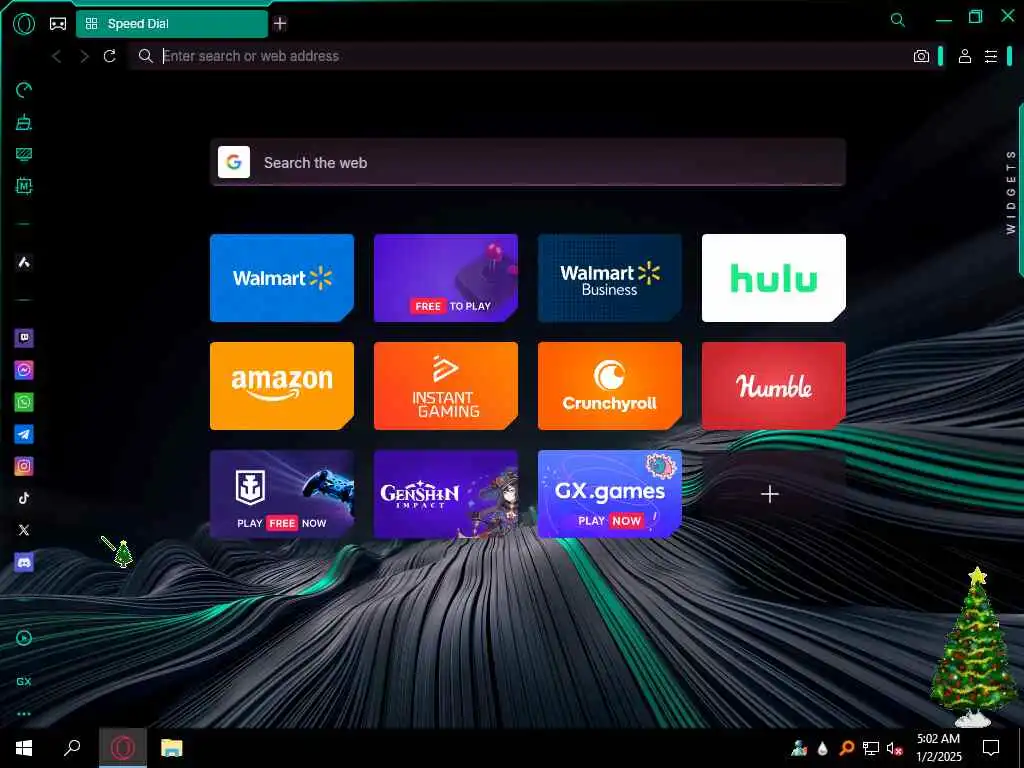
Task: Add a new speed dial site
Action: coord(770,494)
